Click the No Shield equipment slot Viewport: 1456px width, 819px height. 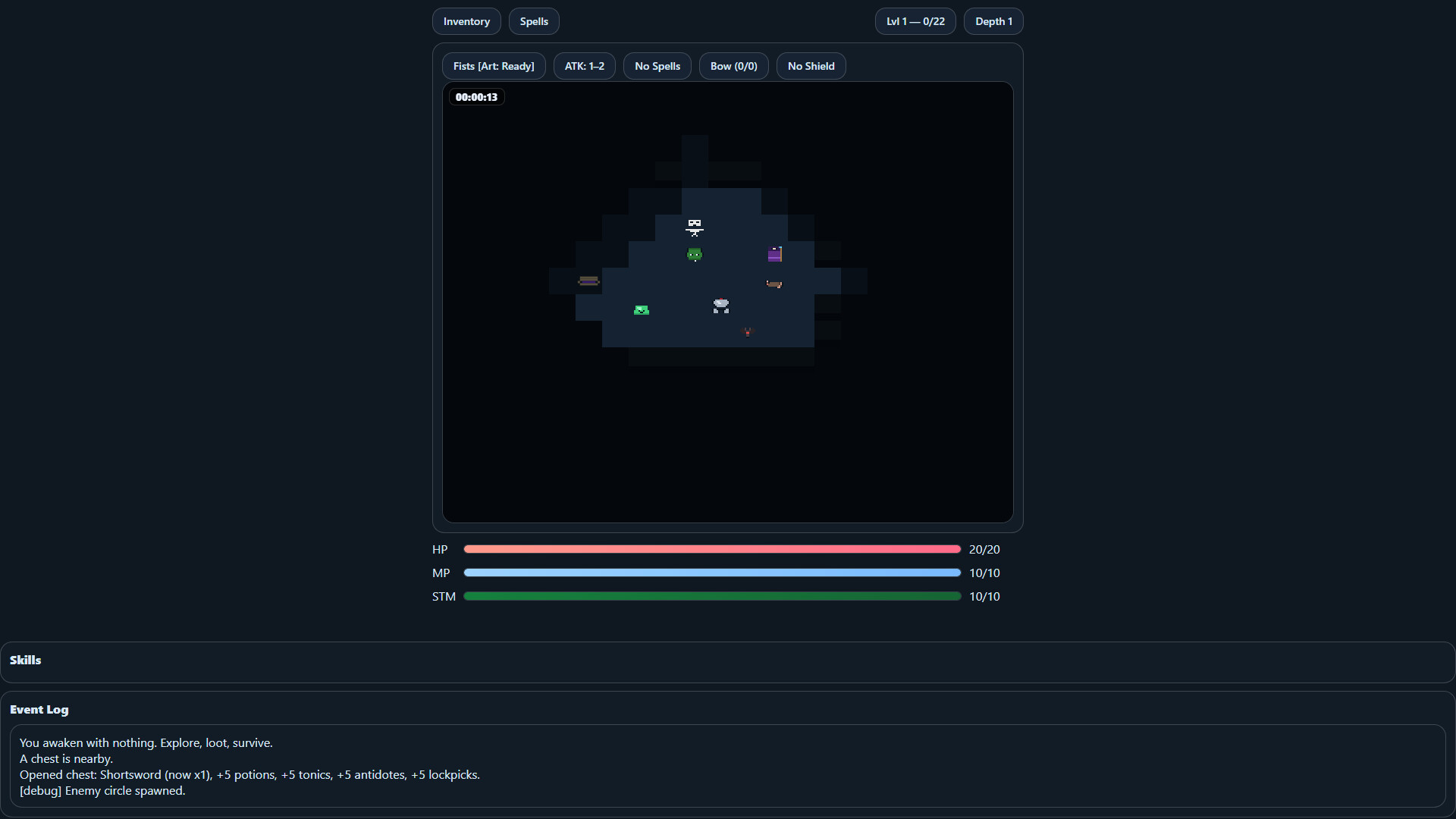(x=811, y=66)
